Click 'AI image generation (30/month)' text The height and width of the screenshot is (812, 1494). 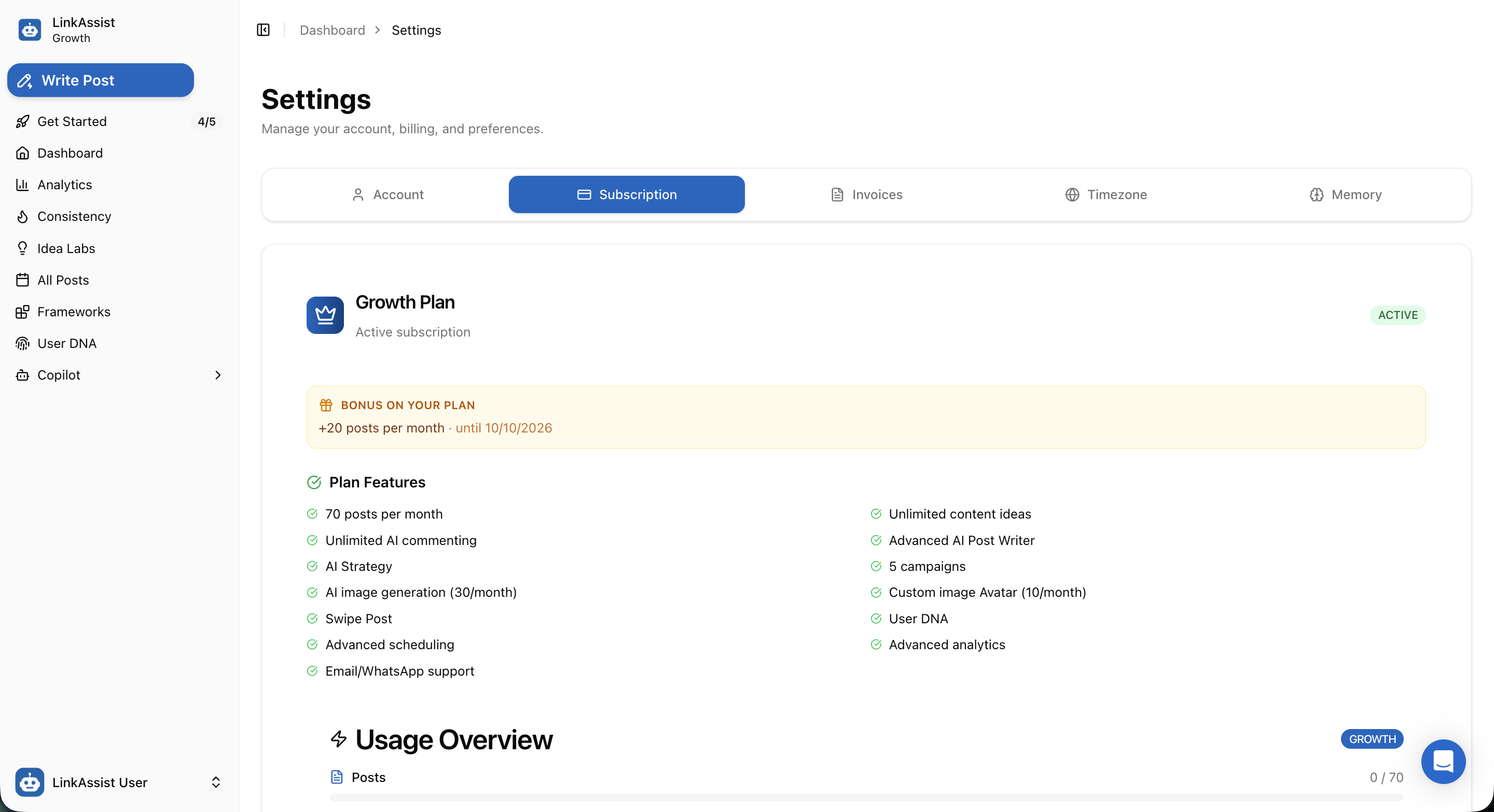pos(421,592)
